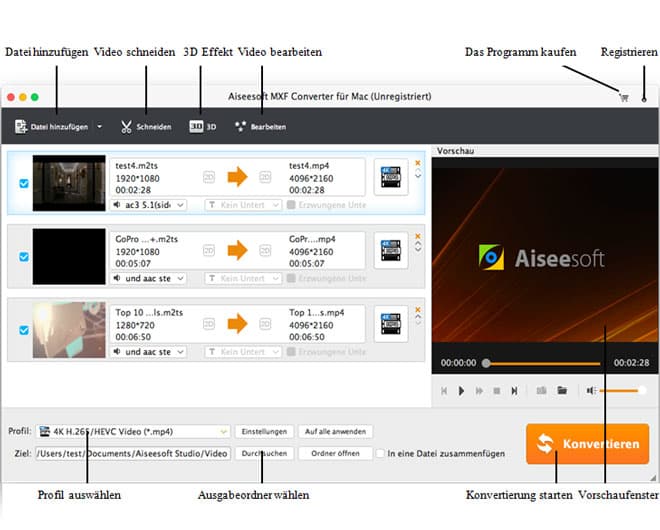Click the Konvertieren button

point(587,443)
